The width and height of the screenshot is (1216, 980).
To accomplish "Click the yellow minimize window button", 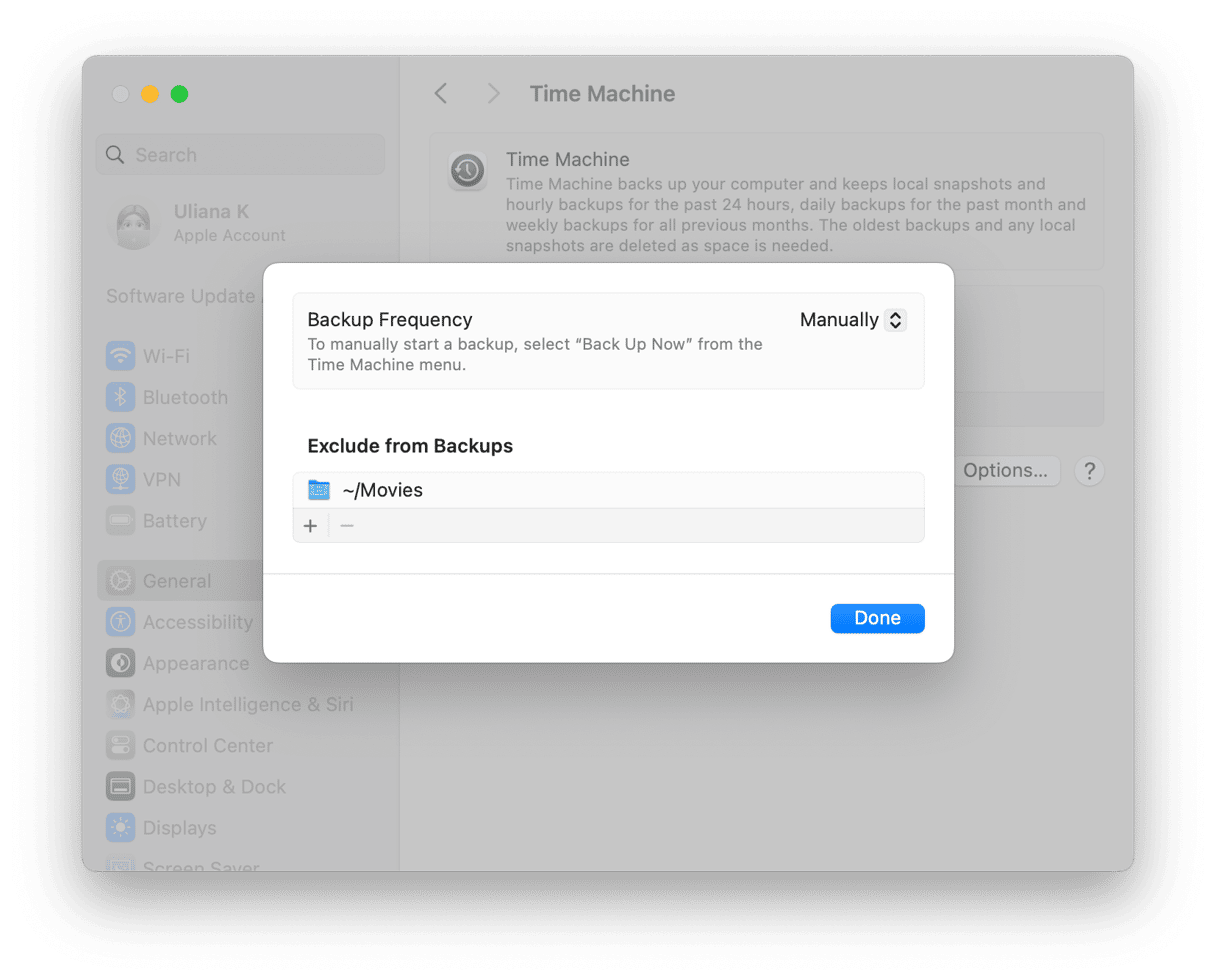I will [150, 94].
